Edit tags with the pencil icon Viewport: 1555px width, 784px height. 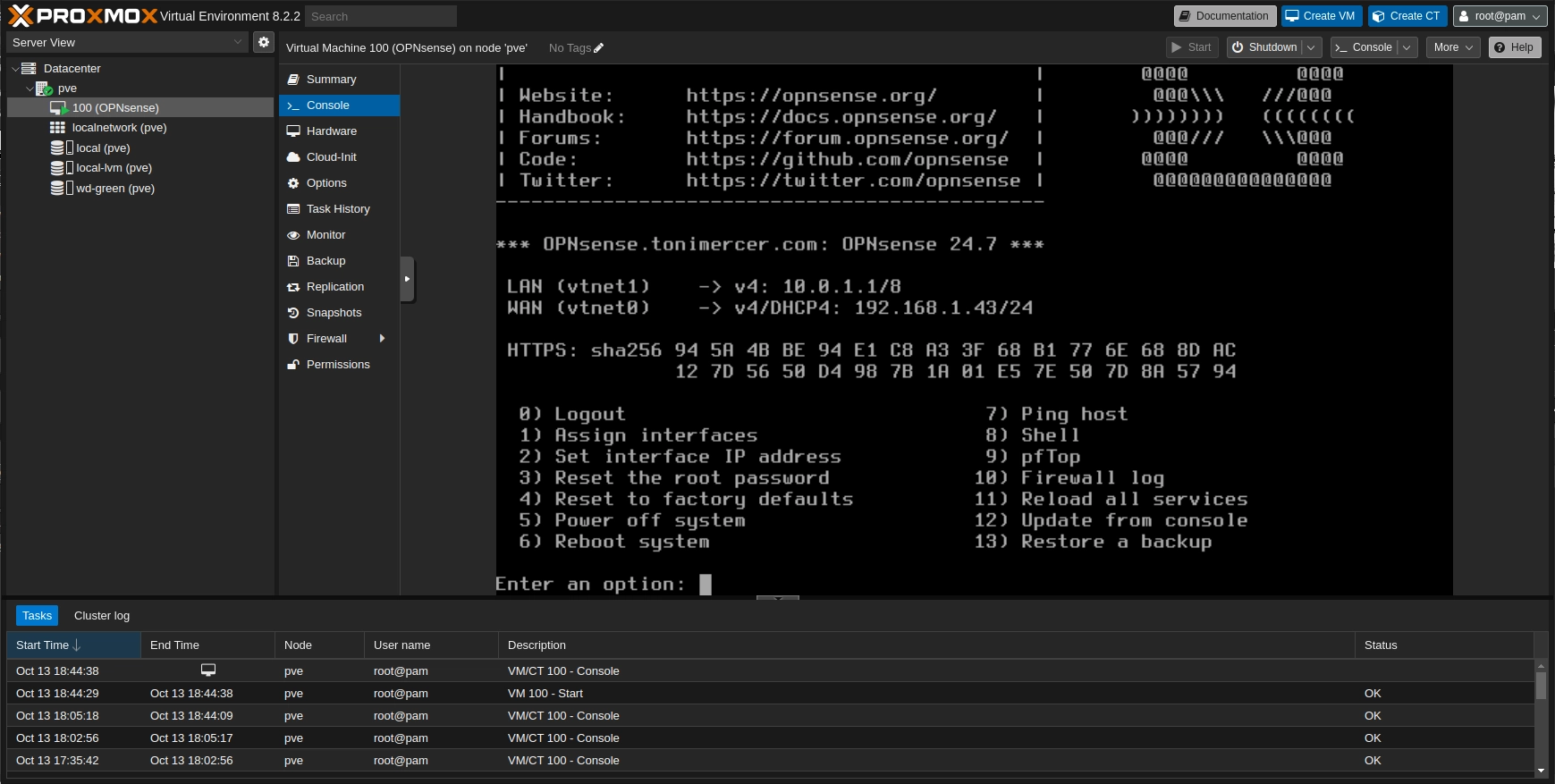(599, 48)
